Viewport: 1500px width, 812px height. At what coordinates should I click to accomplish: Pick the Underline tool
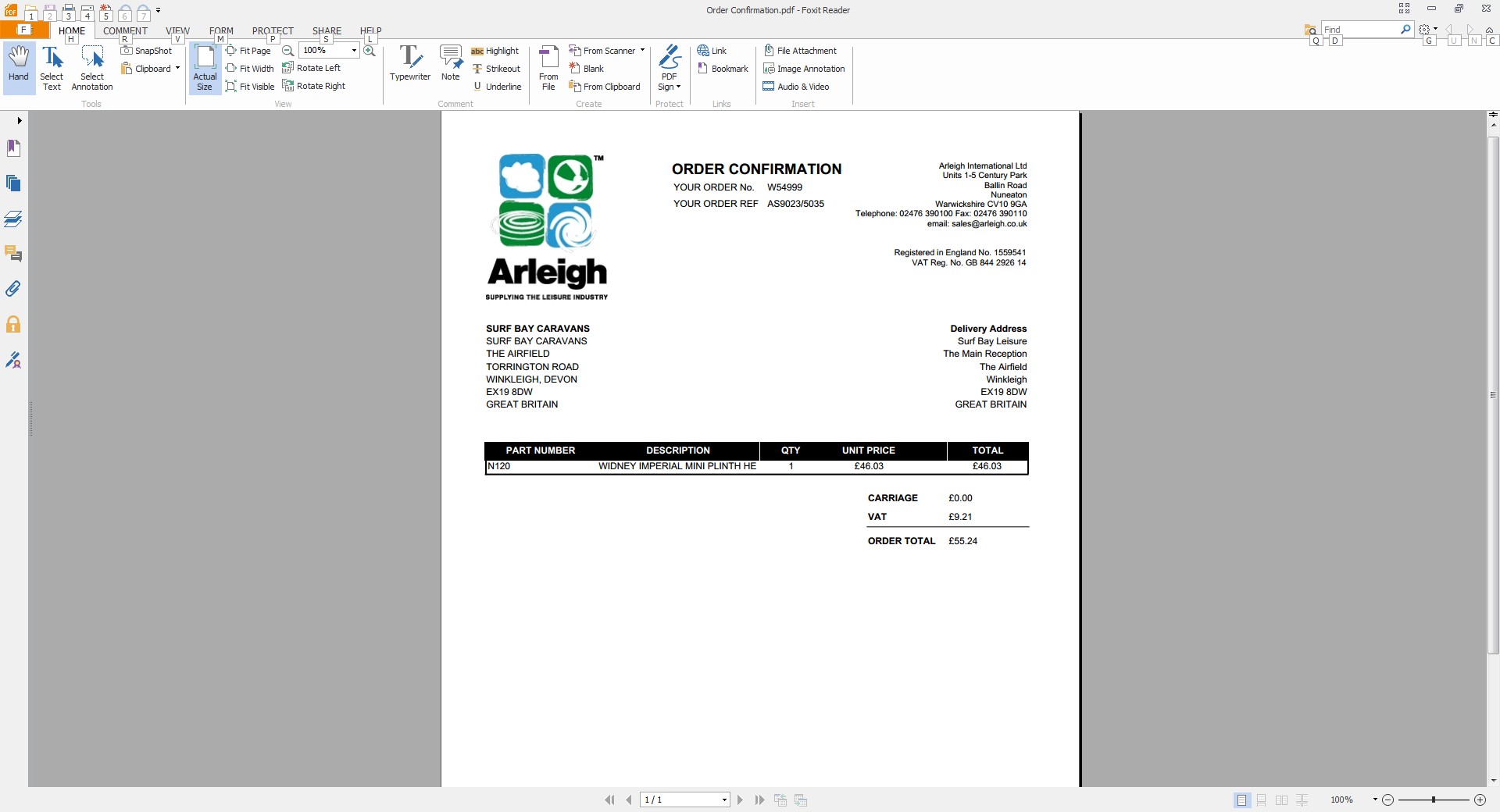497,87
